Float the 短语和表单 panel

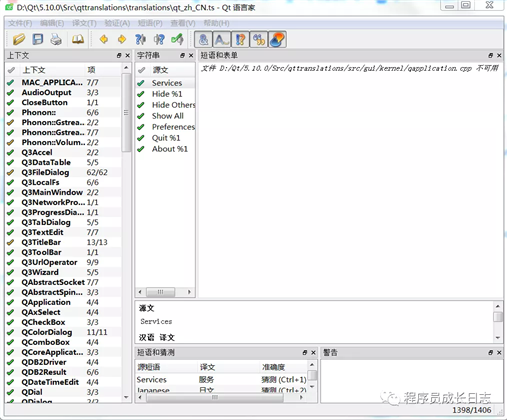[x=491, y=55]
